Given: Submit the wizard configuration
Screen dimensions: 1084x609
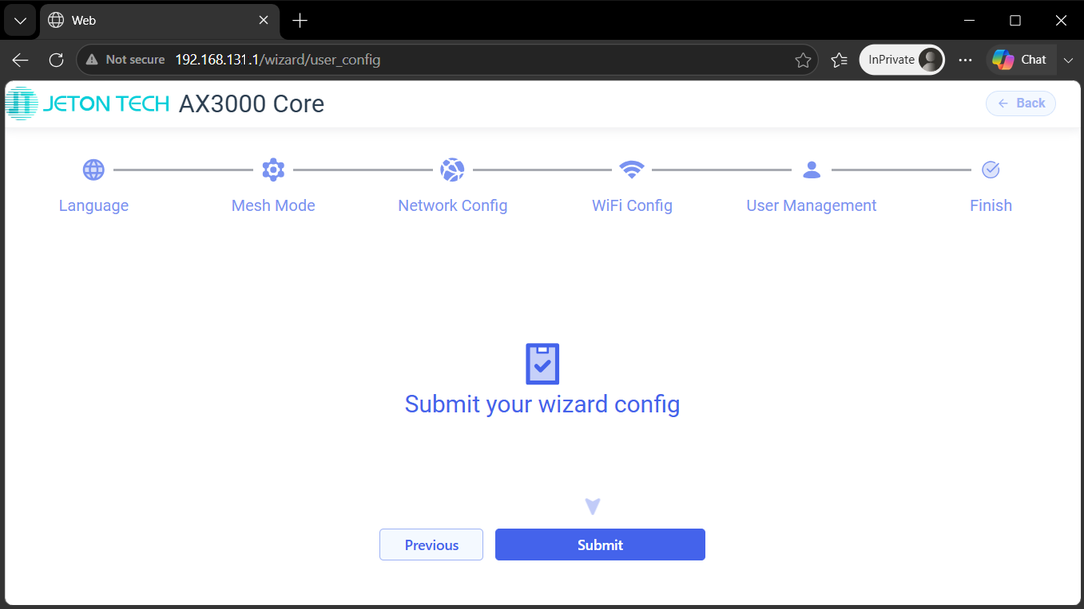Looking at the screenshot, I should point(600,545).
